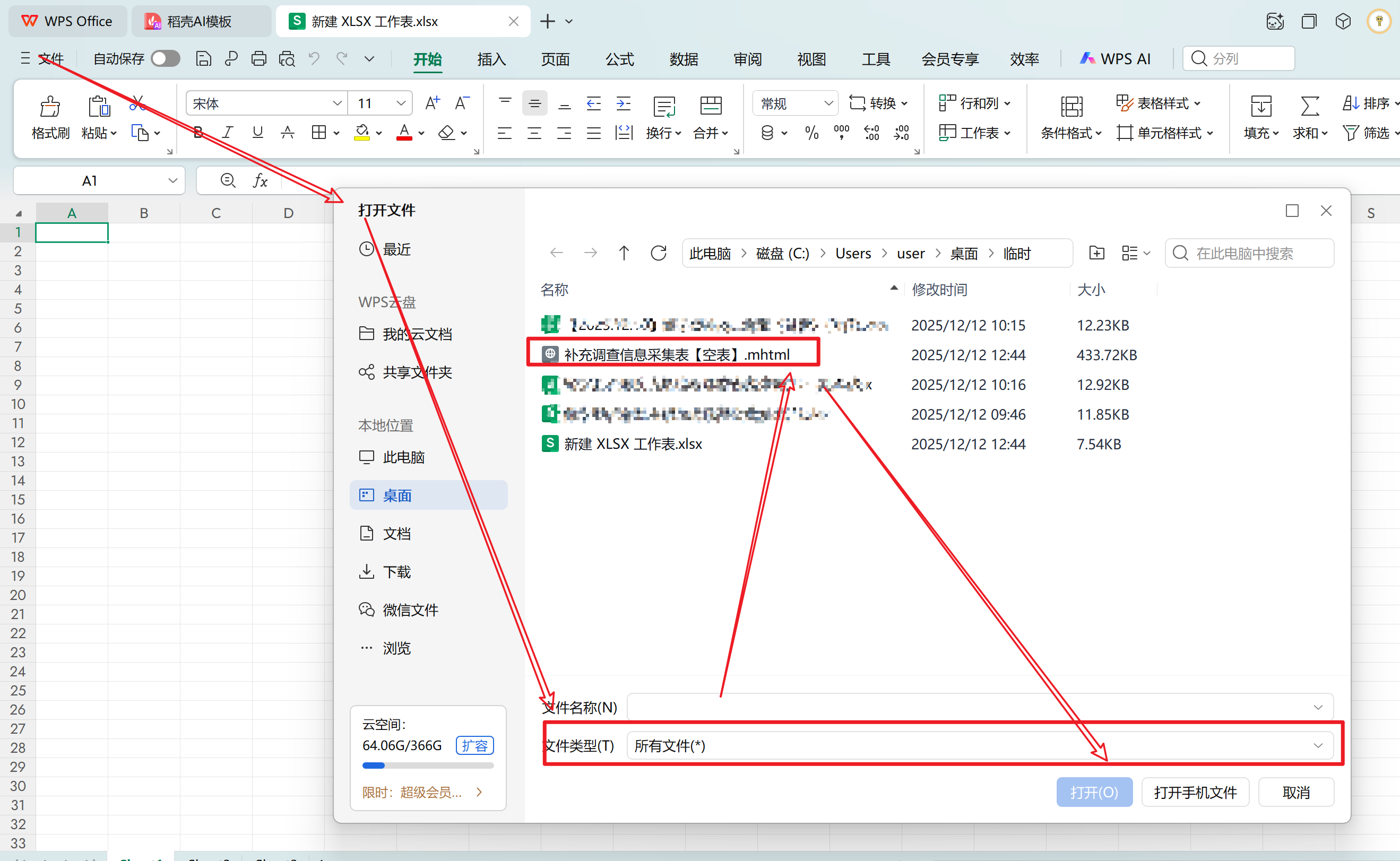This screenshot has height=861, width=1400.
Task: Click the Format Painter (格式刷) icon
Action: click(50, 107)
